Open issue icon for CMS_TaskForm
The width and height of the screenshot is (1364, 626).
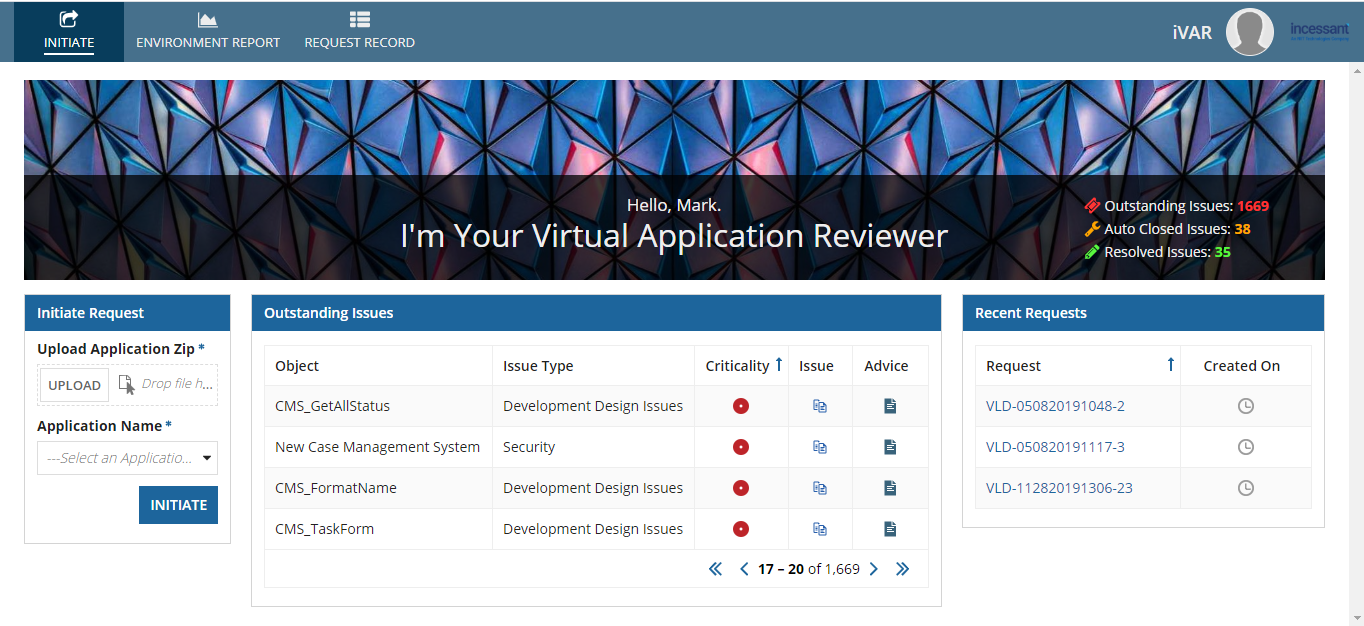point(820,529)
